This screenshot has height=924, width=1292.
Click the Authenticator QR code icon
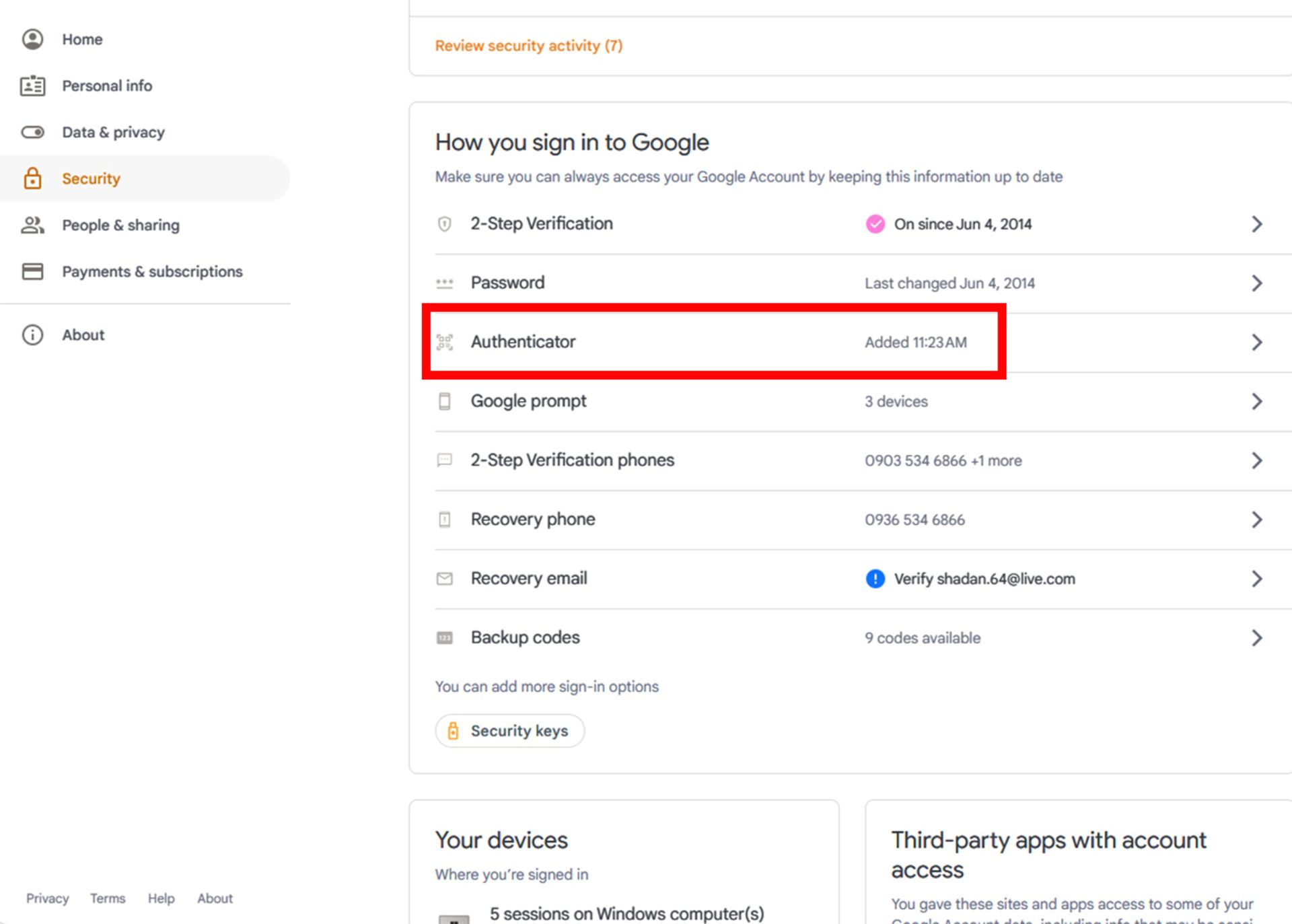point(444,342)
